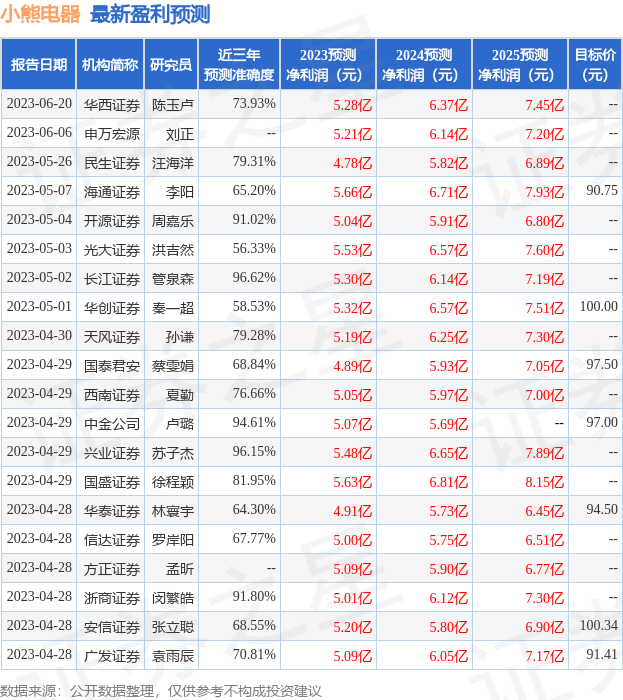Image resolution: width=623 pixels, height=700 pixels.
Task: Select the 报告日期 column header
Action: 39,64
